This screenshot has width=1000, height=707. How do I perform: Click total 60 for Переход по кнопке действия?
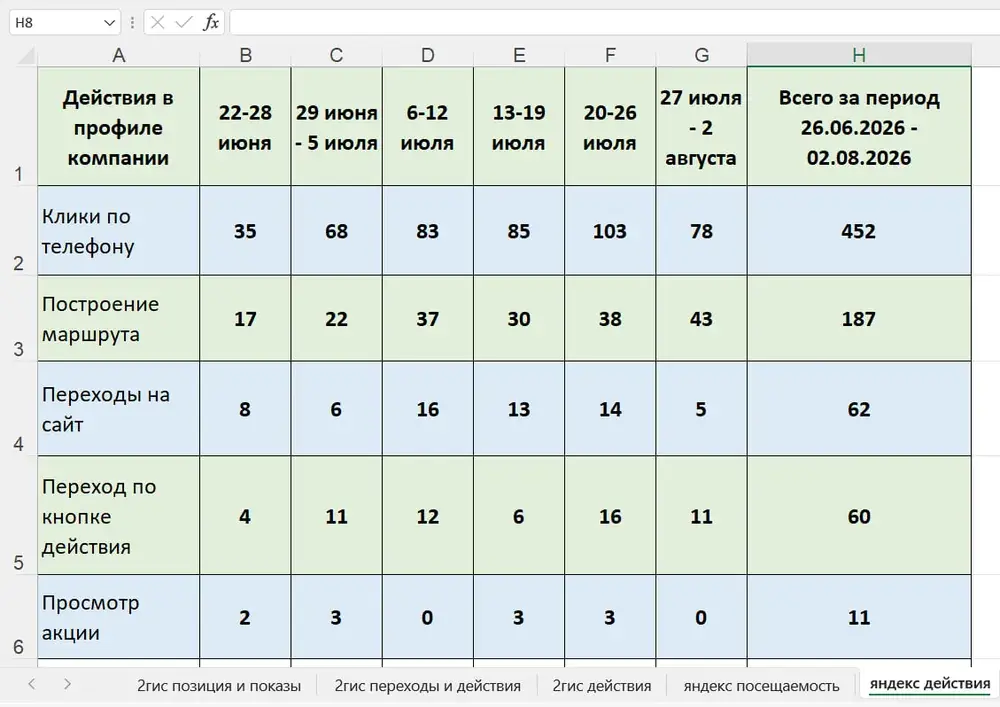(x=859, y=516)
